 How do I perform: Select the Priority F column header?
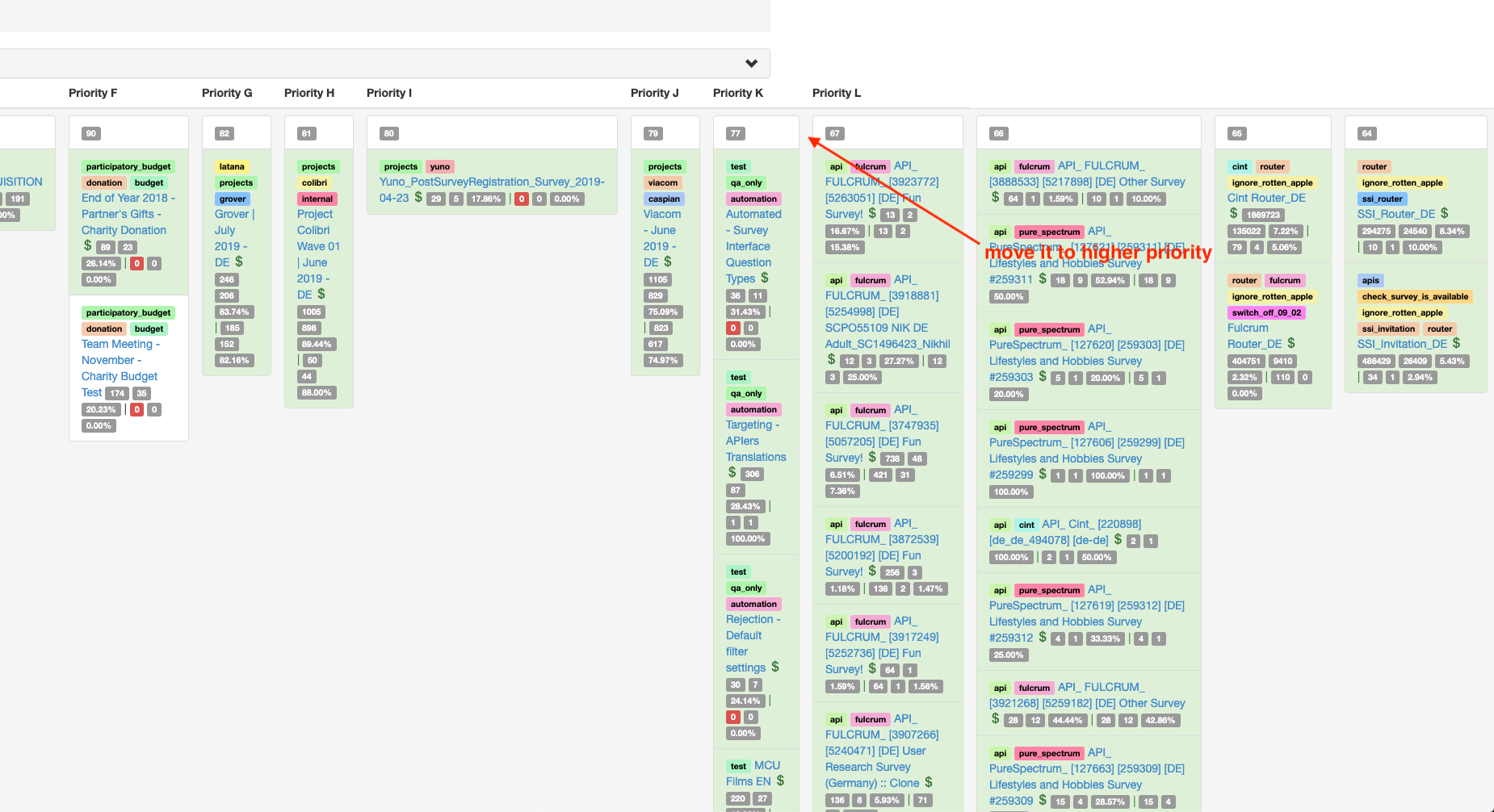[93, 93]
